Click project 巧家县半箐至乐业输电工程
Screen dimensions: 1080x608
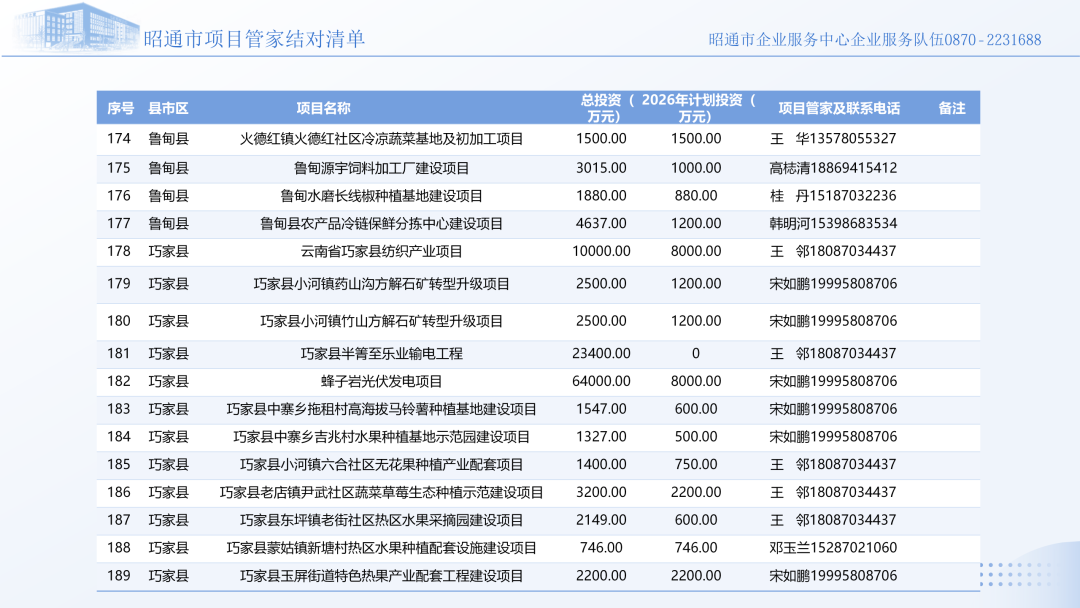tap(382, 354)
